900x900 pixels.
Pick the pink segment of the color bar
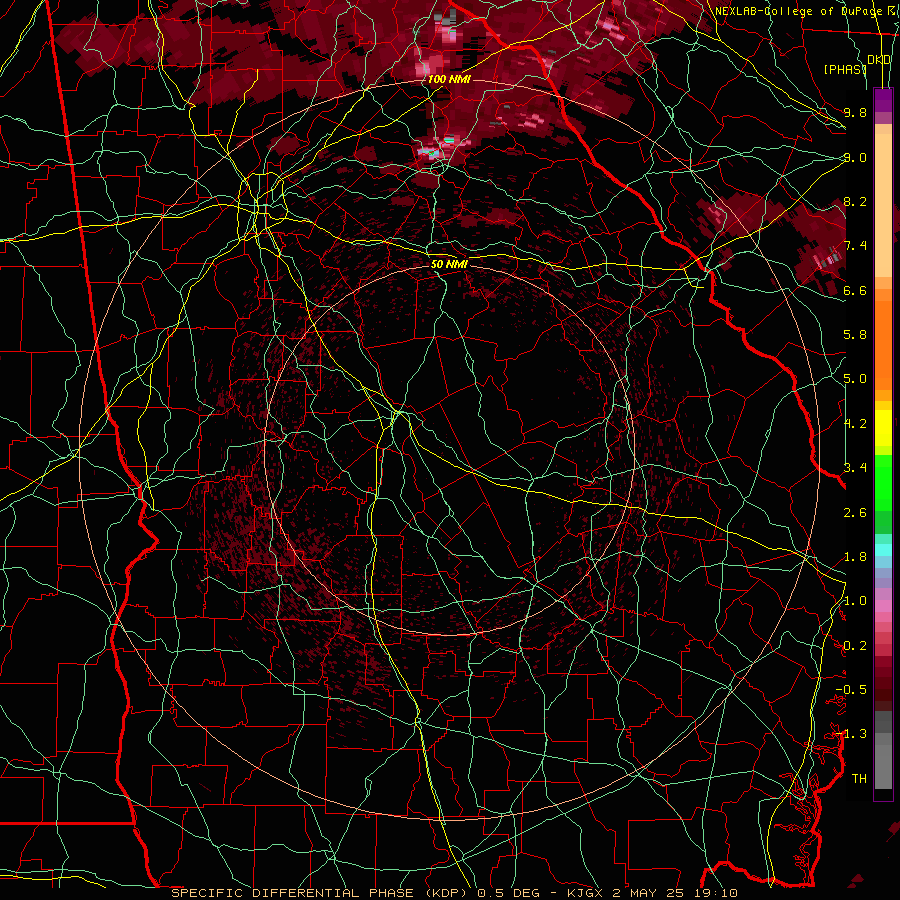click(x=883, y=606)
